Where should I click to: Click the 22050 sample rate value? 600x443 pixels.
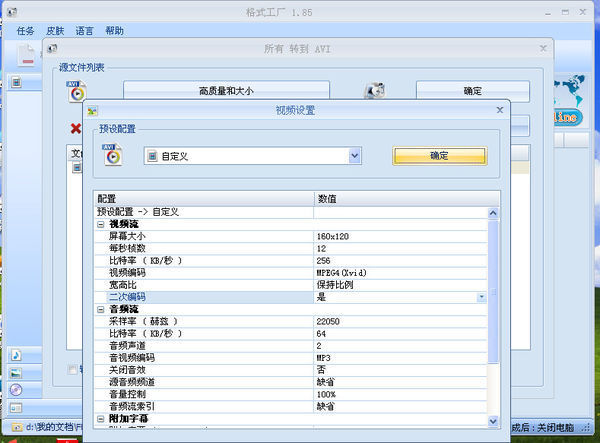point(328,321)
